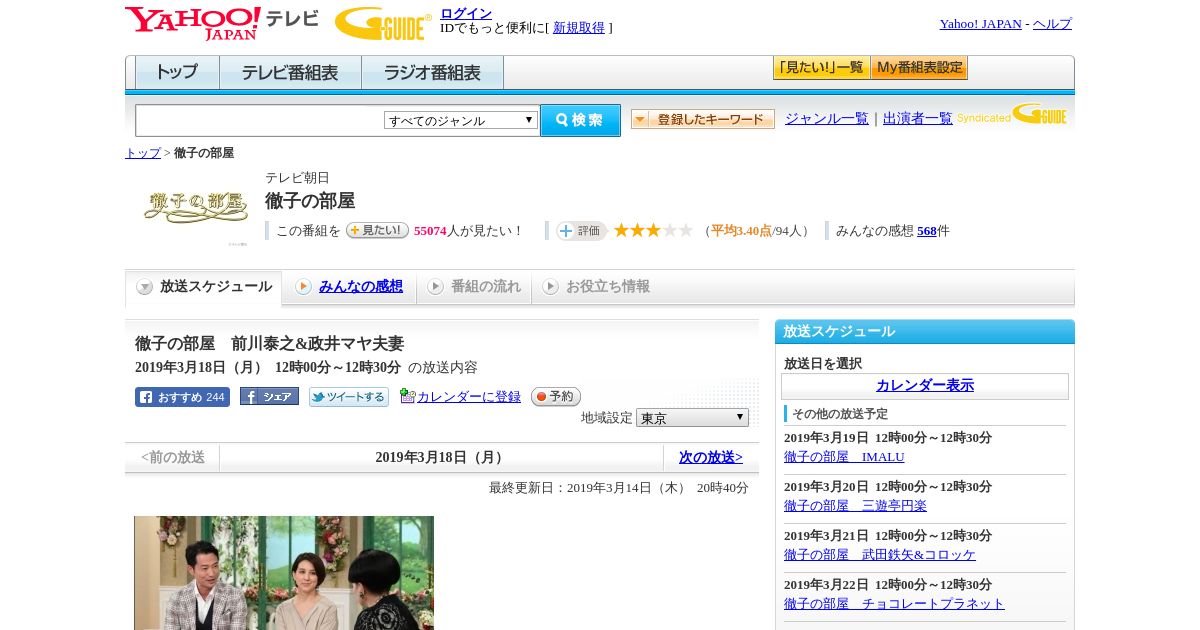
Task: Select the お役立ち情報 tab
Action: tap(596, 287)
